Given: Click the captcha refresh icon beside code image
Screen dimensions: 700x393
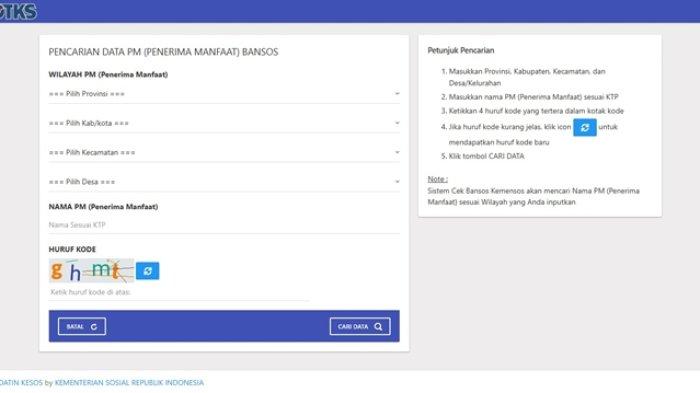Looking at the screenshot, I should point(147,271).
